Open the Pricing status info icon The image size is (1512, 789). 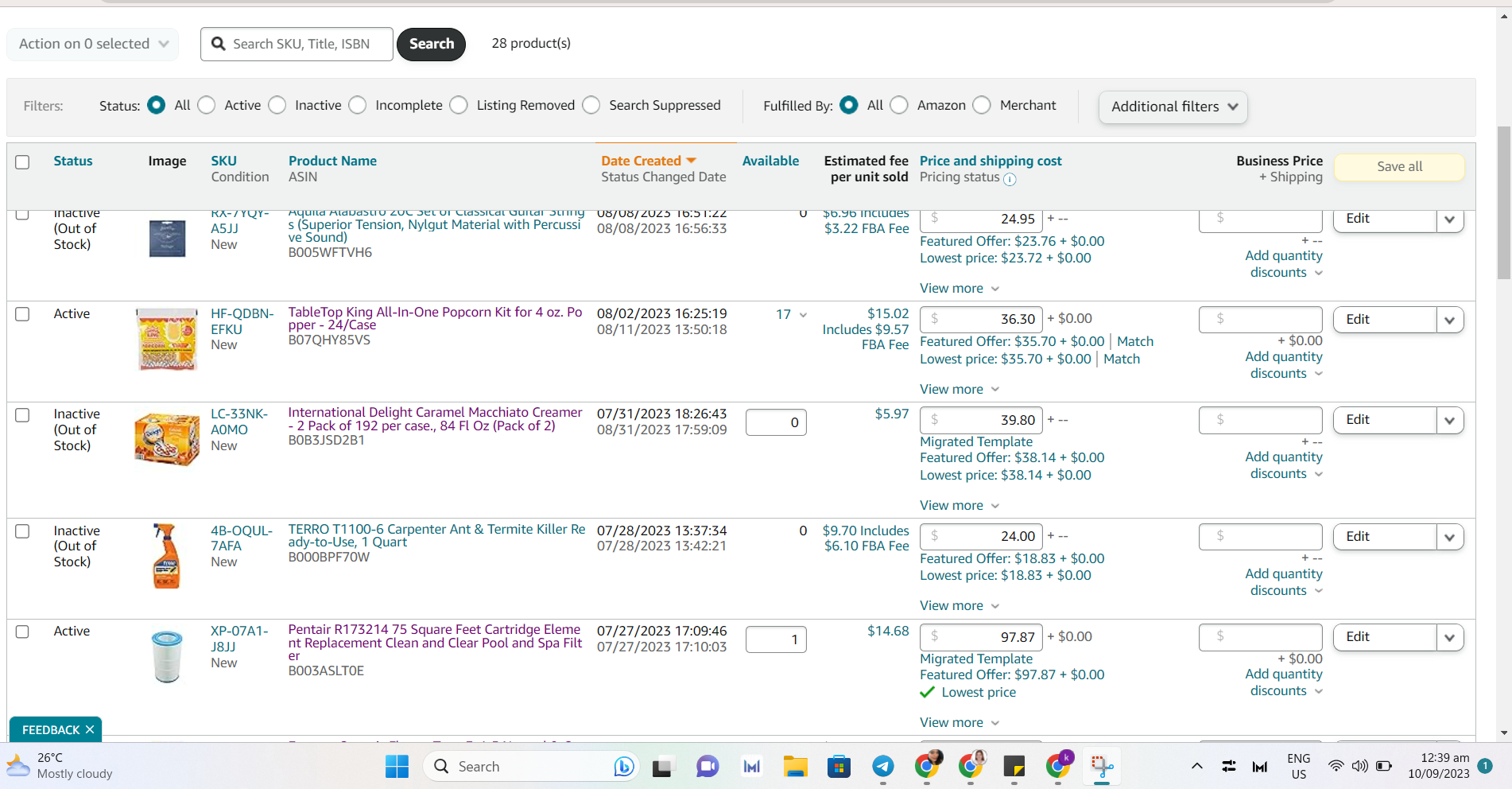coord(1010,179)
